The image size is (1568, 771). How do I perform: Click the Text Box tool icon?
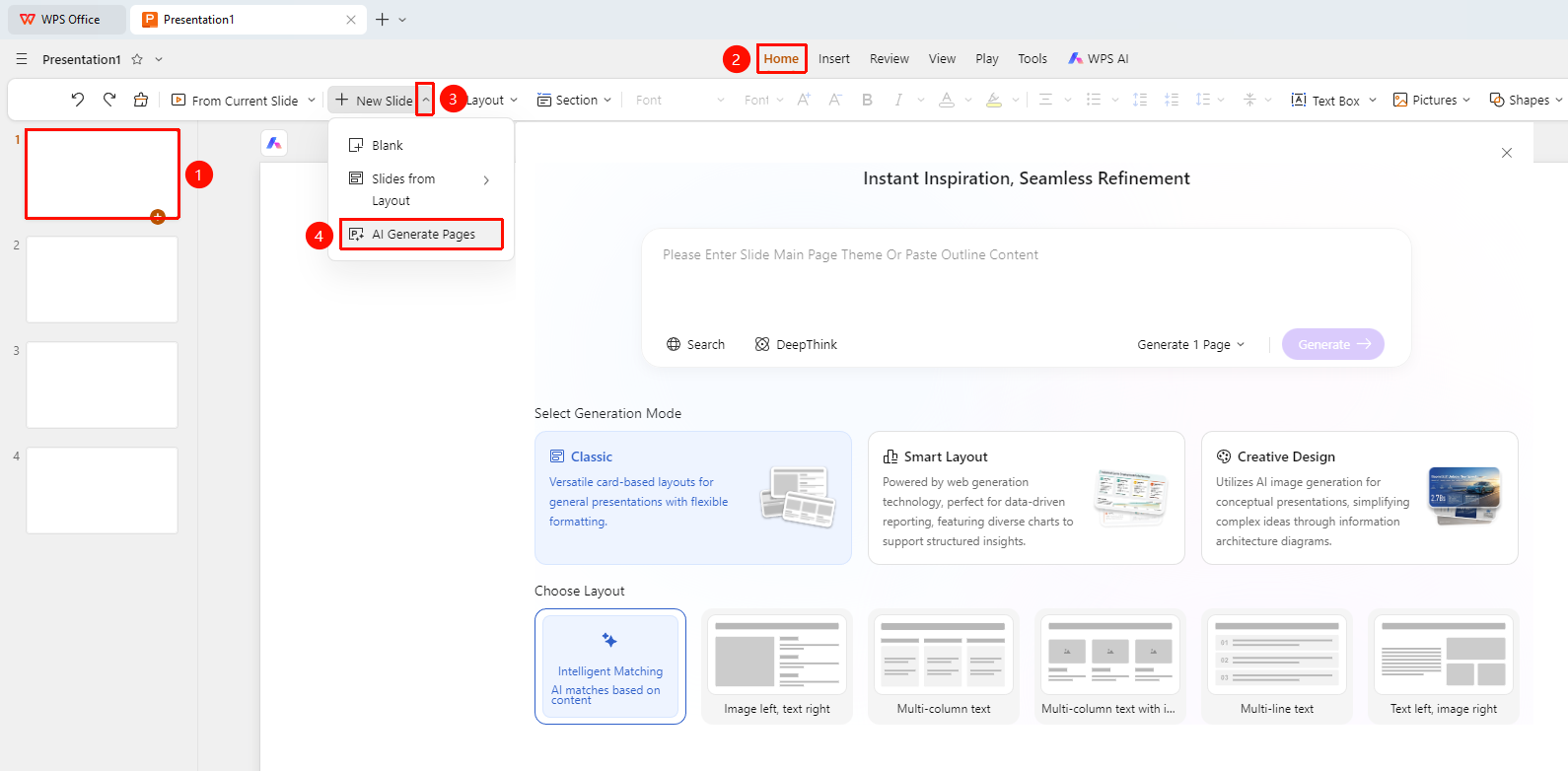[1299, 100]
